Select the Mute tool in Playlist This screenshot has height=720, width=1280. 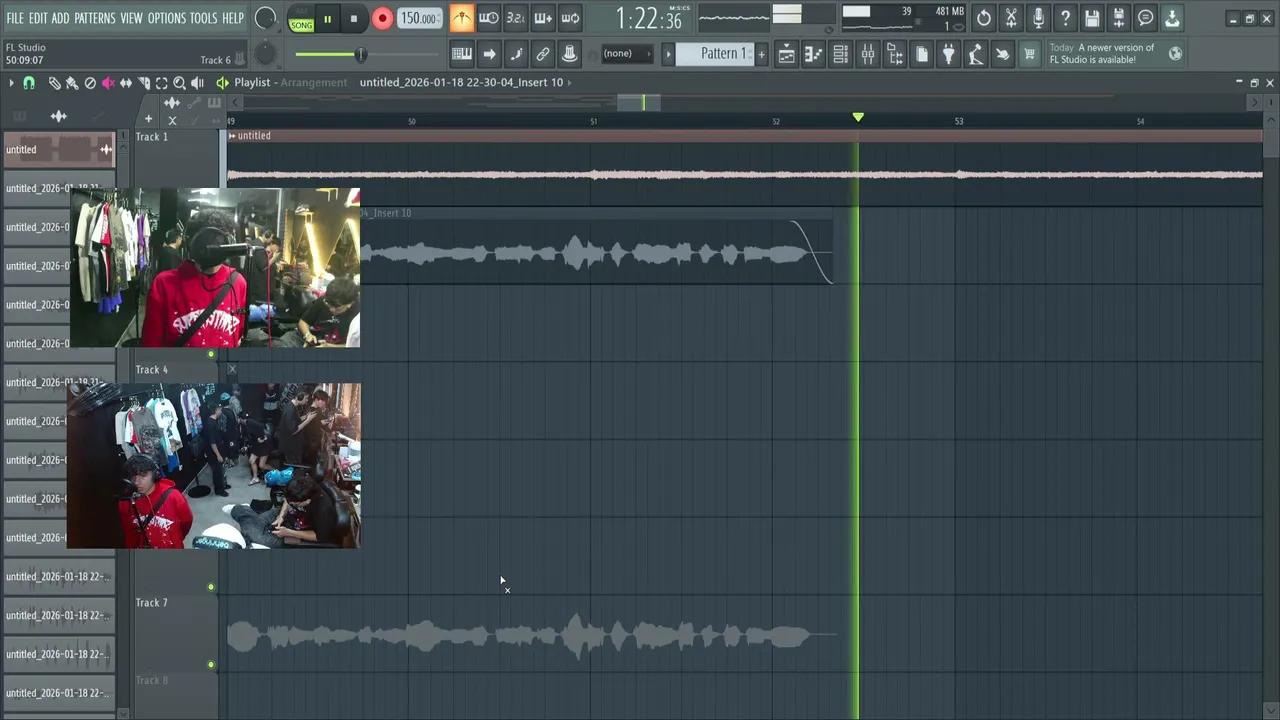point(108,83)
